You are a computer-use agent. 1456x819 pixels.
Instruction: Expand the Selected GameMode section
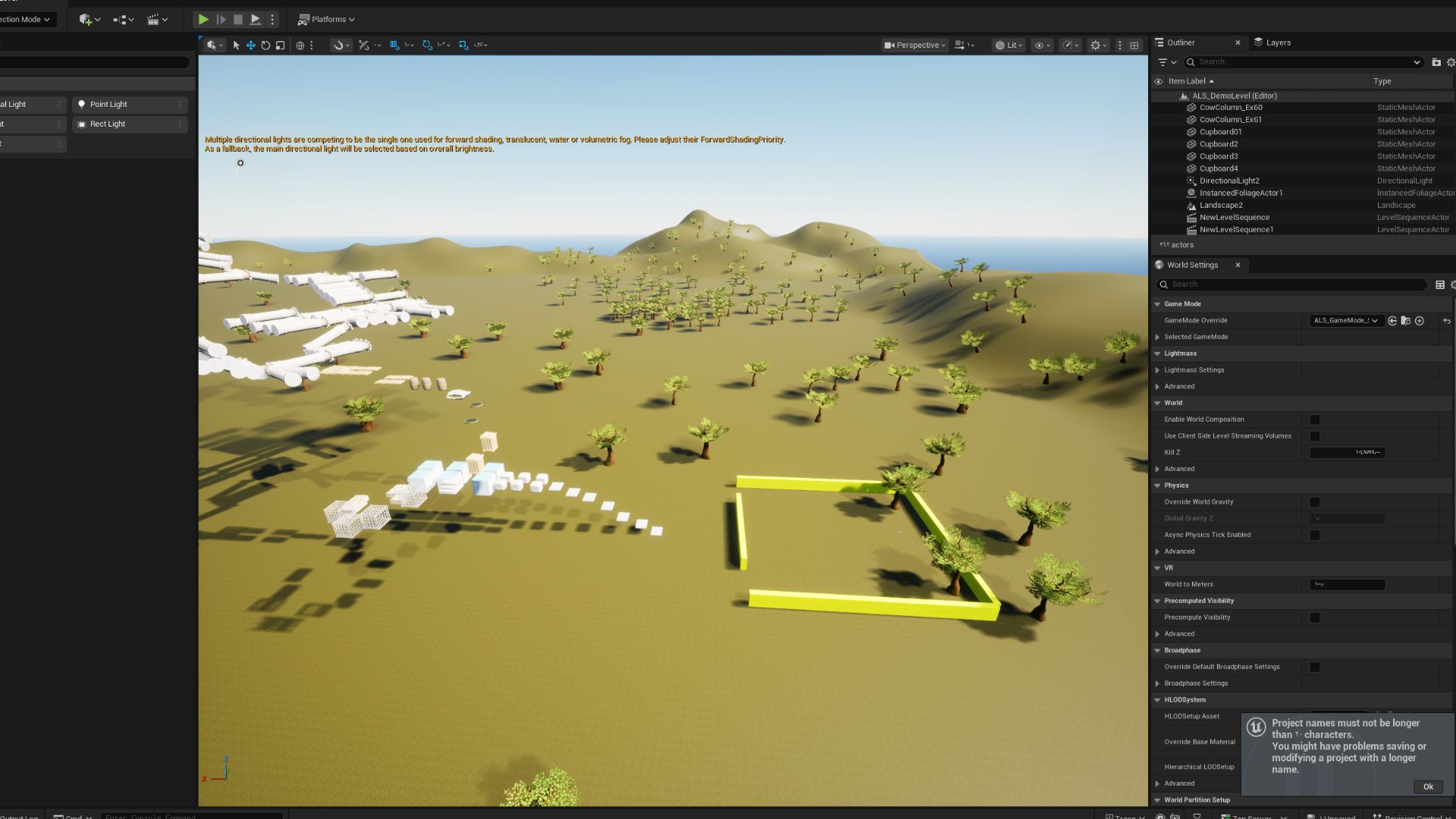(x=1157, y=337)
